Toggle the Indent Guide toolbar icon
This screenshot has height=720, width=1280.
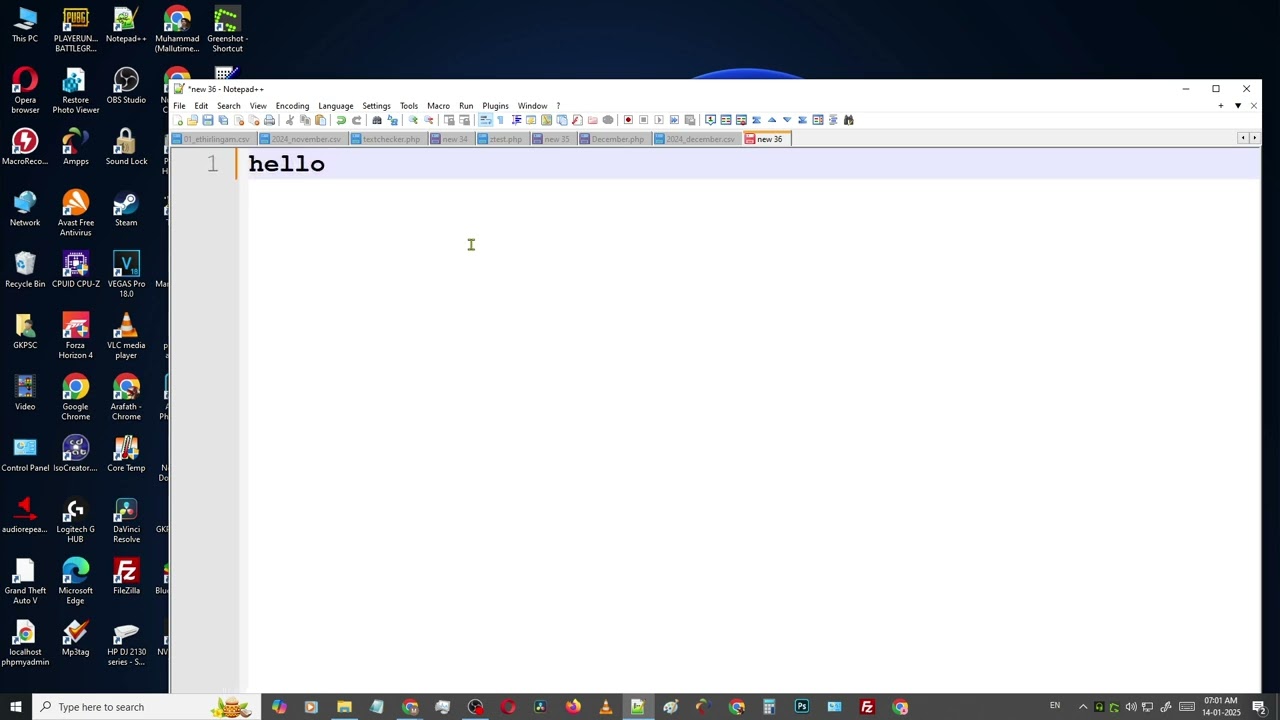point(516,120)
